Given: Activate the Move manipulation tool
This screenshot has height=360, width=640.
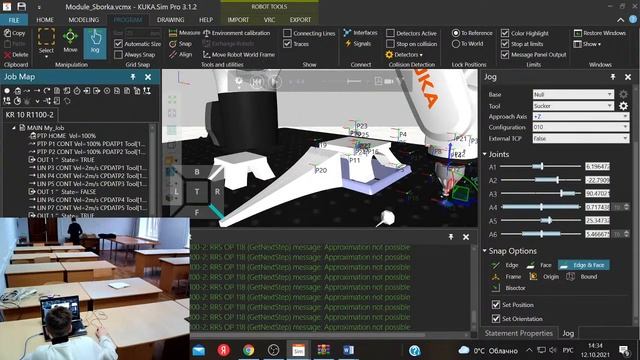Looking at the screenshot, I should pos(70,41).
